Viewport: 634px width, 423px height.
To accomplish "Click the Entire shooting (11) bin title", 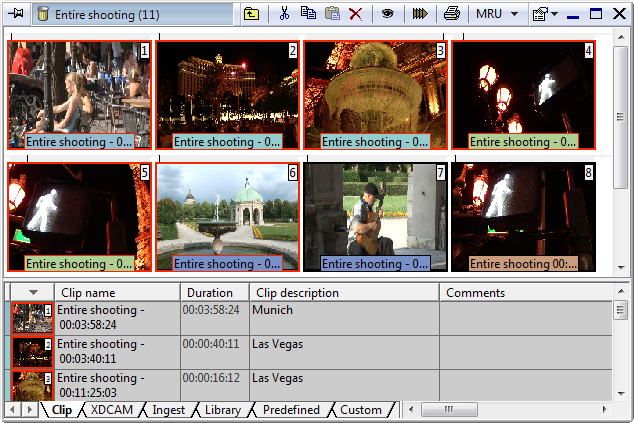I will (x=107, y=15).
